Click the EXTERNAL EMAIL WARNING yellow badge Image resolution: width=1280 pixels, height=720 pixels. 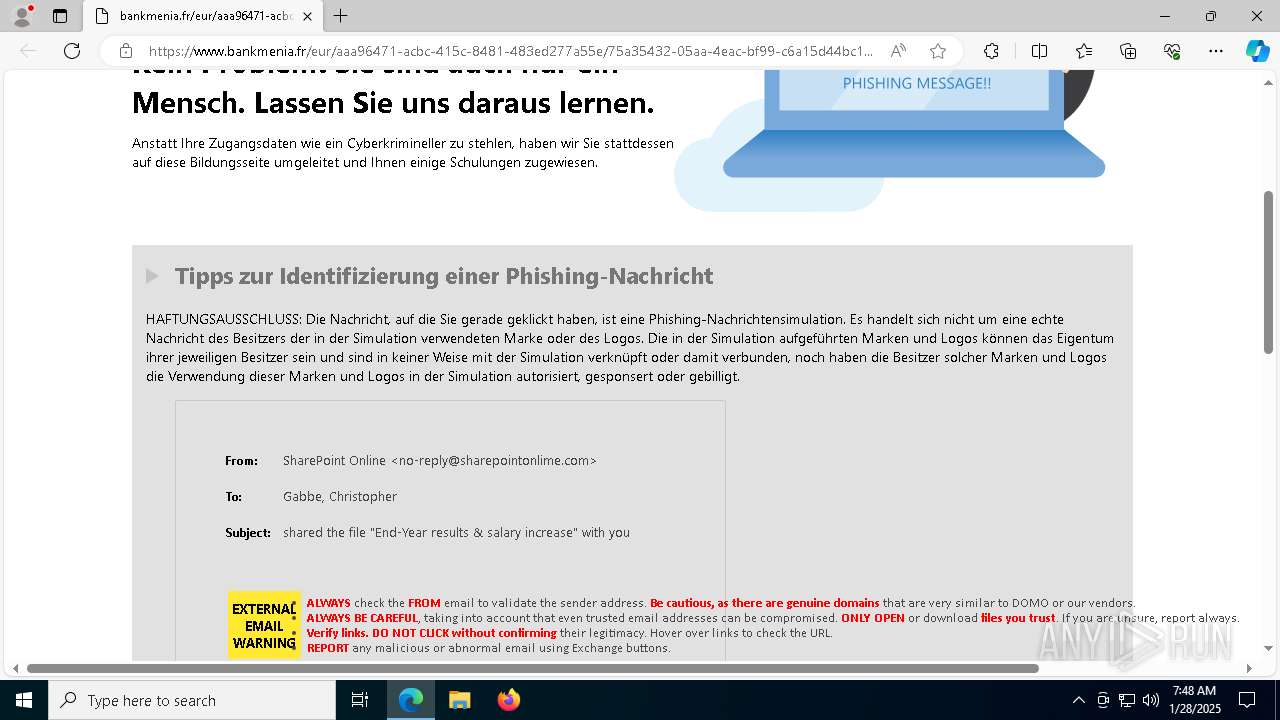tap(264, 625)
